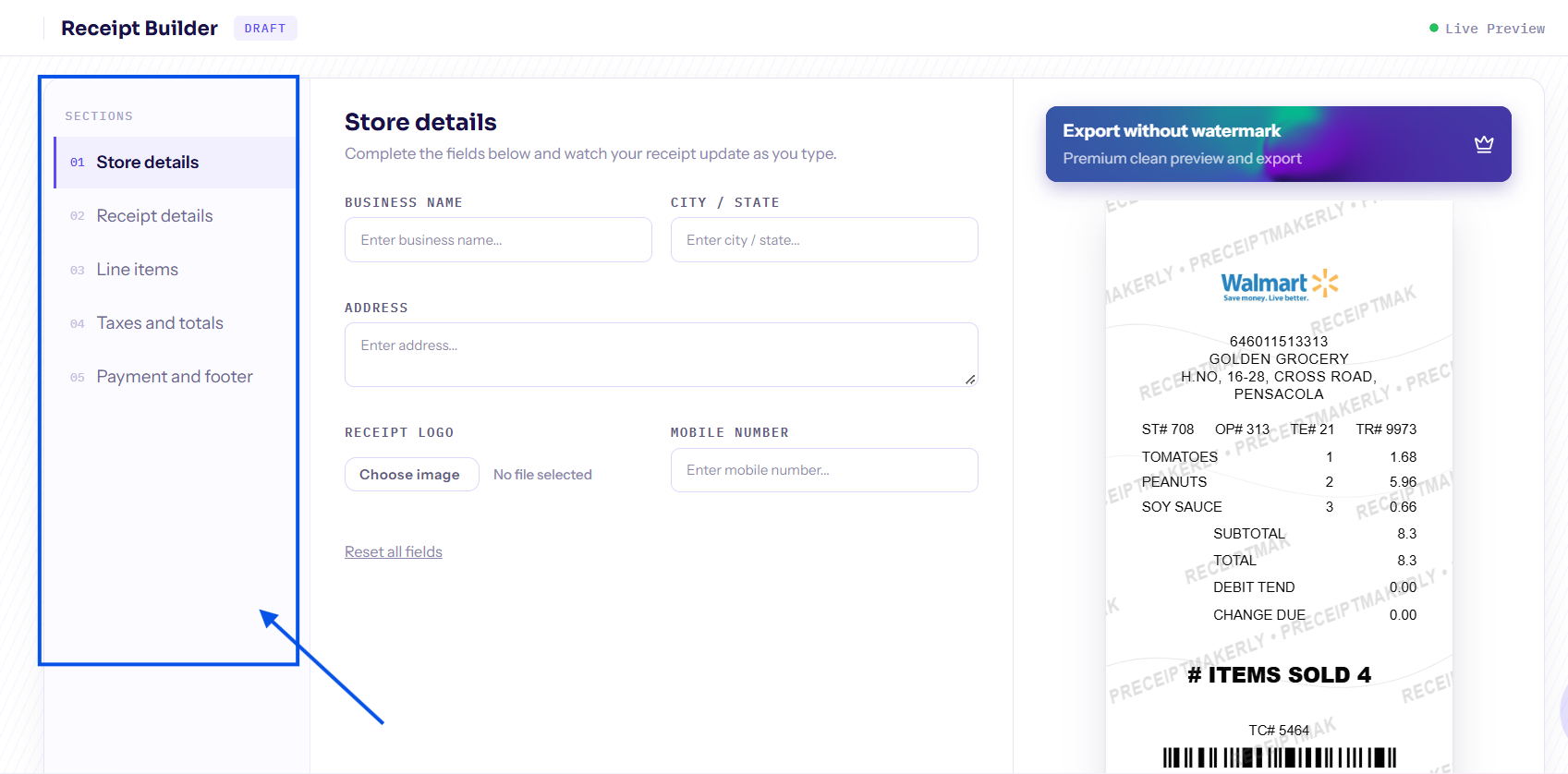This screenshot has width=1568, height=774.
Task: Click GOLDEN GROCERY name on receipt
Action: point(1279,359)
